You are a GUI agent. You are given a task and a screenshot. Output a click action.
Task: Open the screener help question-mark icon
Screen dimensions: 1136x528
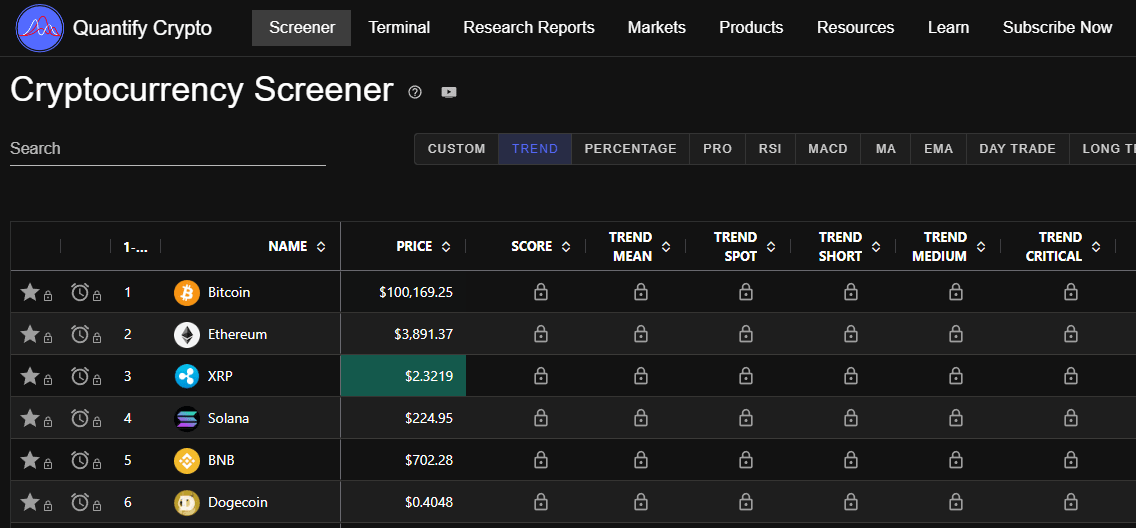415,92
